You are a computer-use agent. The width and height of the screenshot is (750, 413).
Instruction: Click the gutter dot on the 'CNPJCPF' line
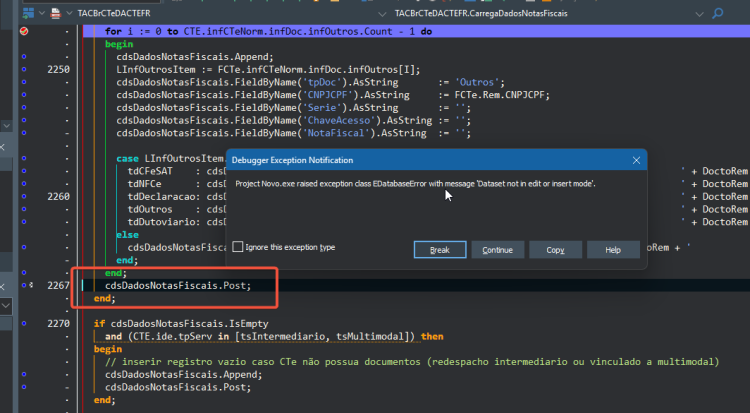tap(24, 95)
